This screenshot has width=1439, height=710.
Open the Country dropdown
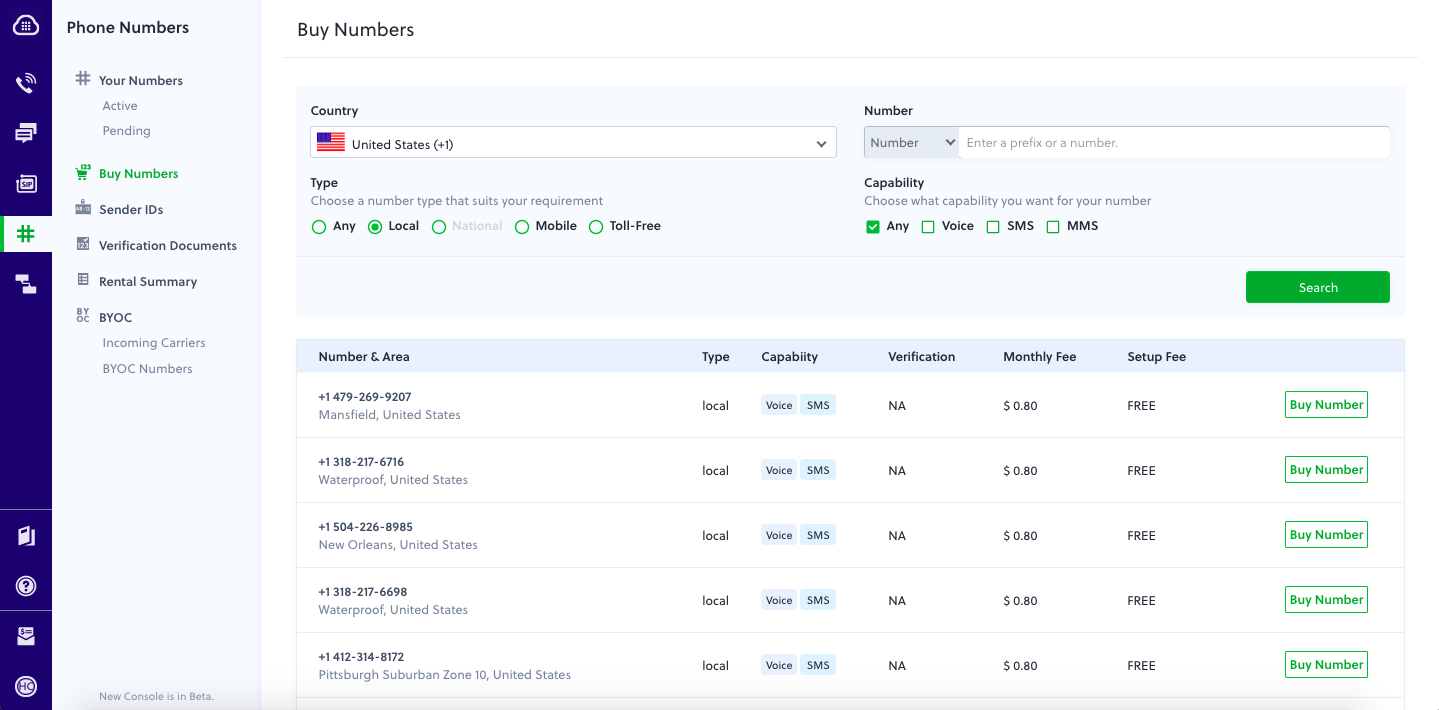tap(573, 143)
